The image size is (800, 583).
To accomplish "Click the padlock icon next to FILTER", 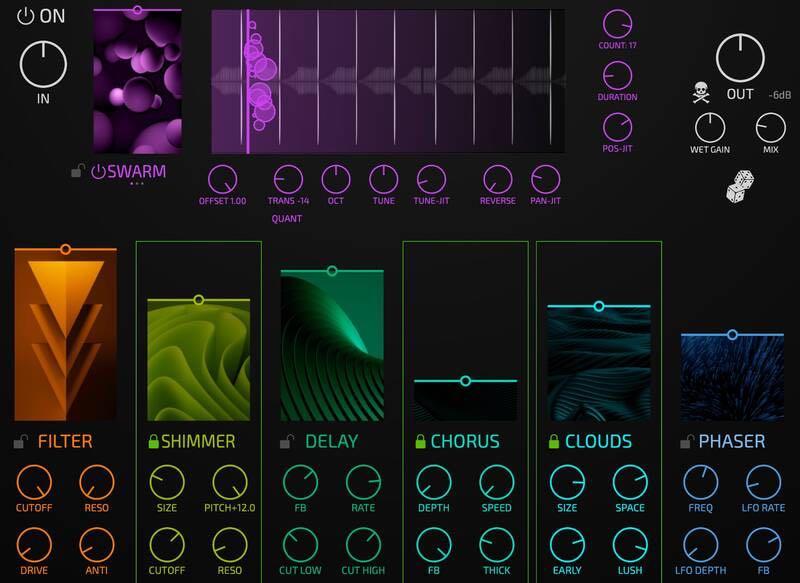I will coord(20,442).
